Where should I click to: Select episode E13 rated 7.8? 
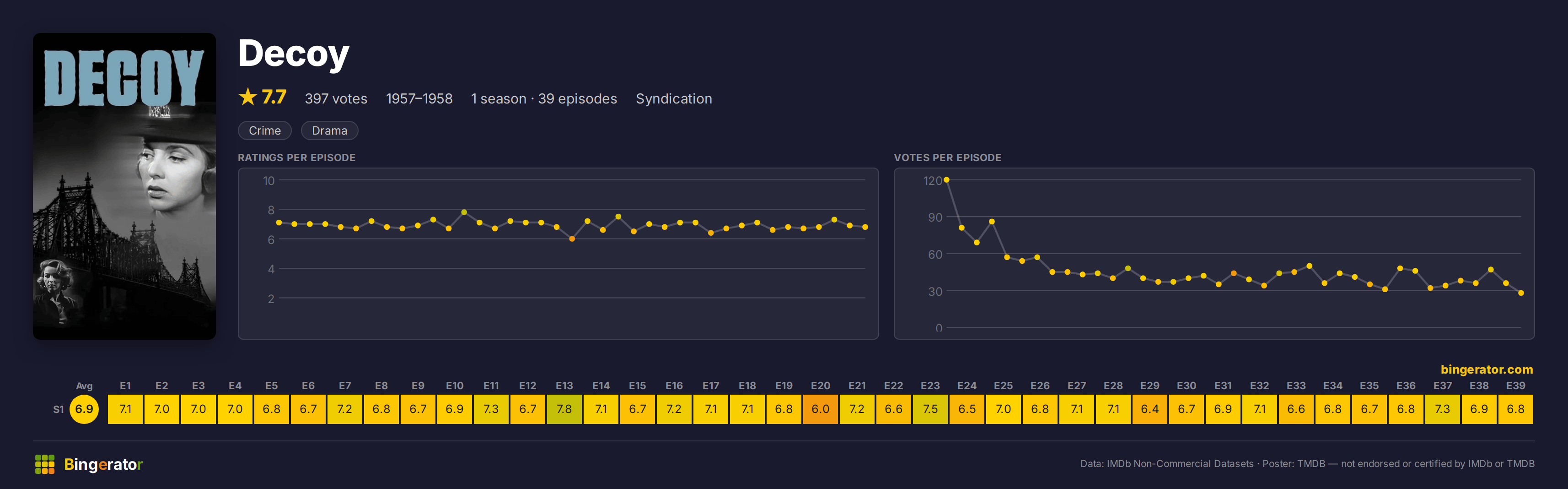point(564,409)
